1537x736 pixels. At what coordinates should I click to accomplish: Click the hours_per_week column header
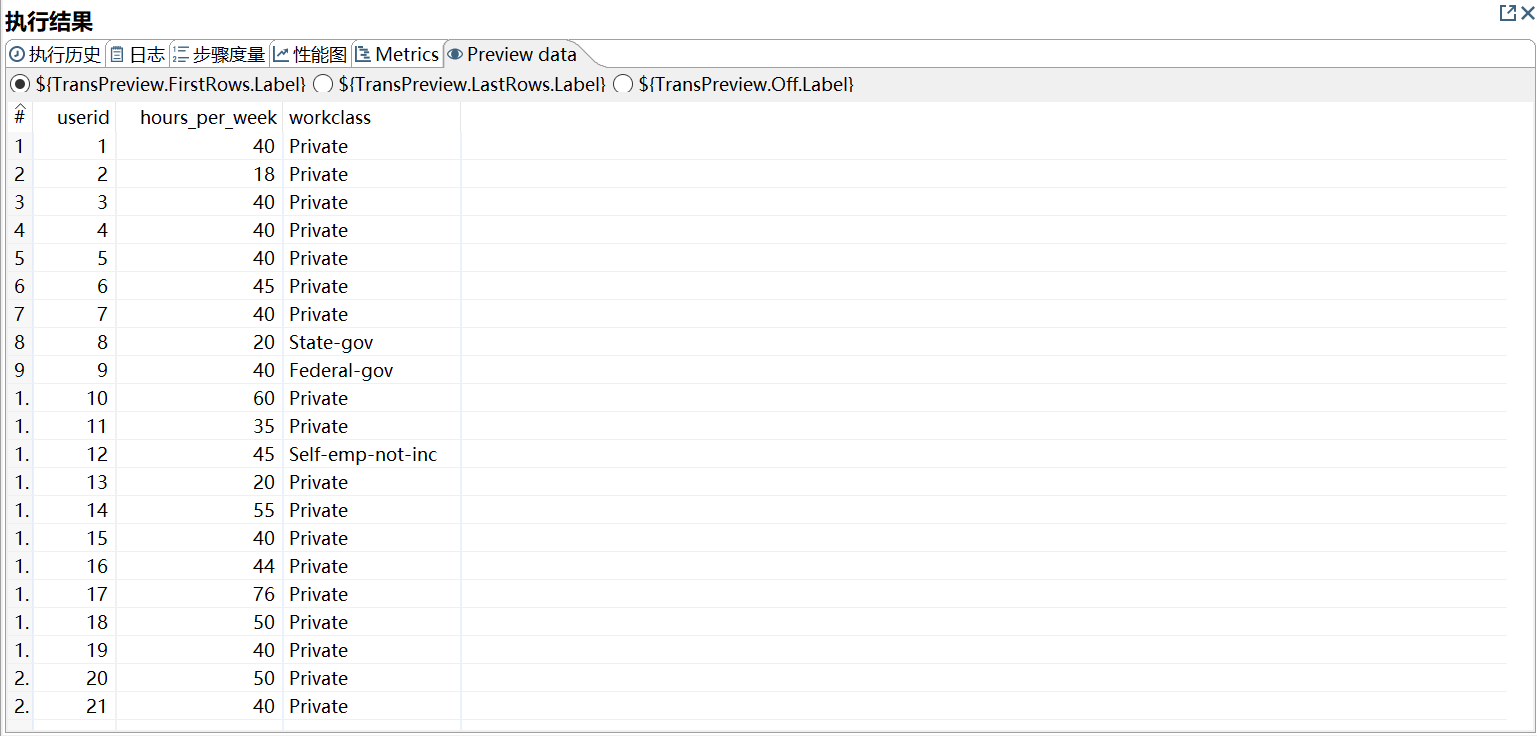pos(200,118)
